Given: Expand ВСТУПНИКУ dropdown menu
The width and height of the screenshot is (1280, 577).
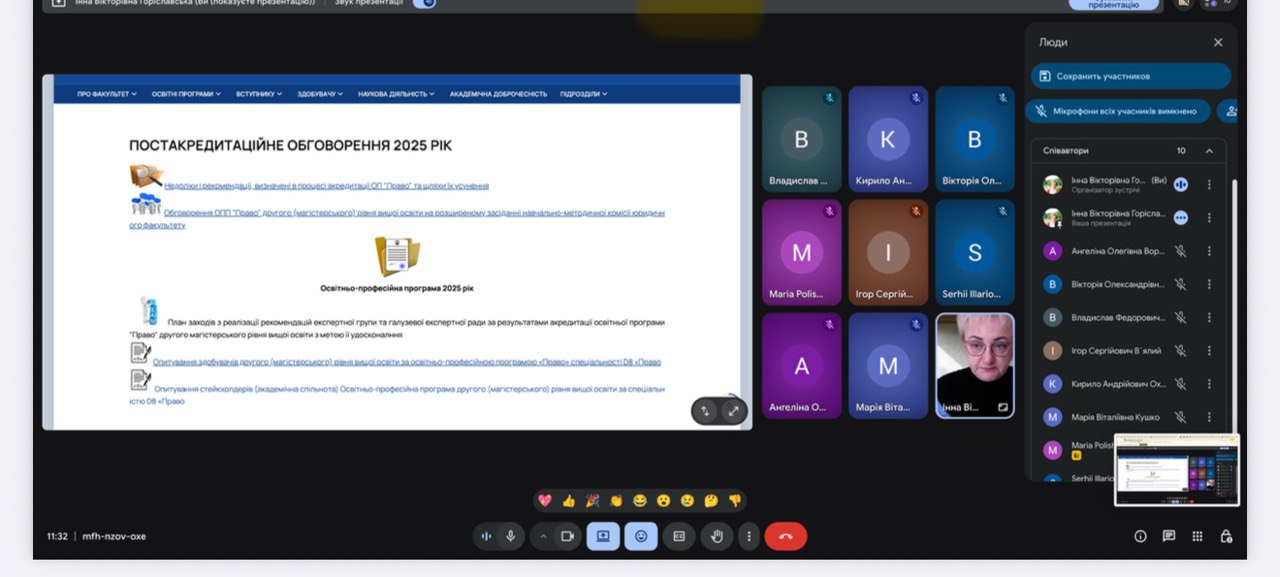Looking at the screenshot, I should coord(259,94).
